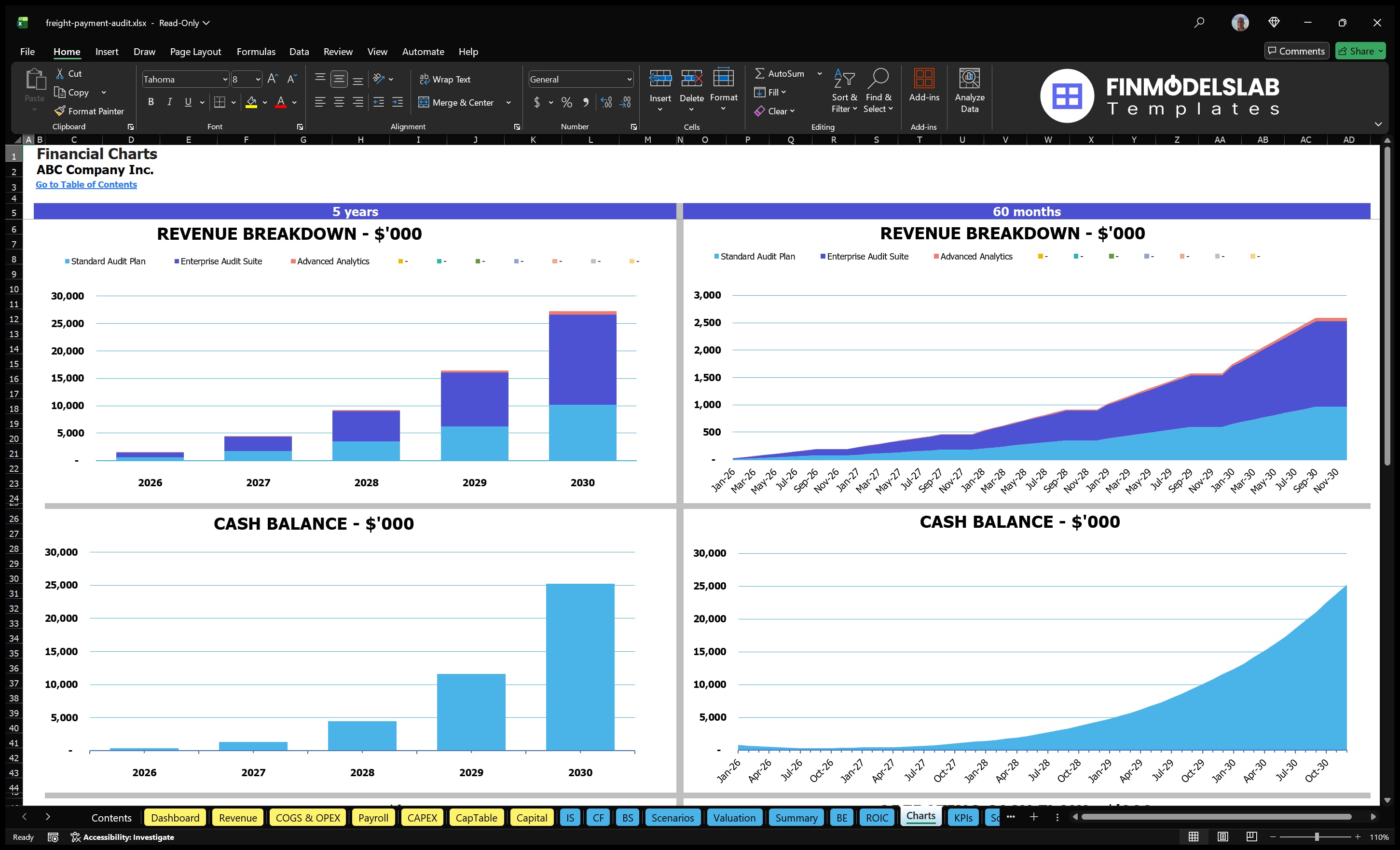
Task: Toggle italic formatting
Action: (169, 102)
